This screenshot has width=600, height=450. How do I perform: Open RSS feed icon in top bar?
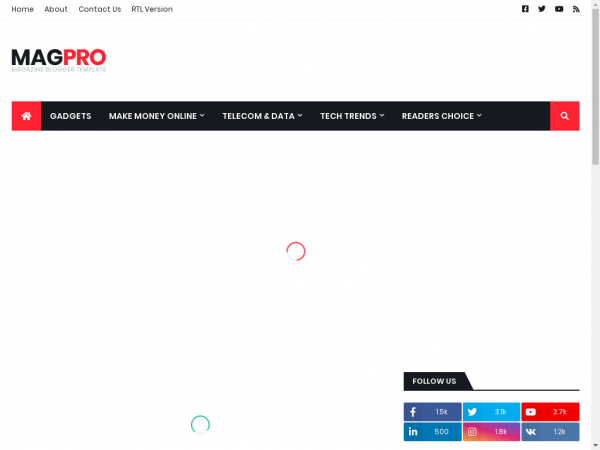point(576,9)
